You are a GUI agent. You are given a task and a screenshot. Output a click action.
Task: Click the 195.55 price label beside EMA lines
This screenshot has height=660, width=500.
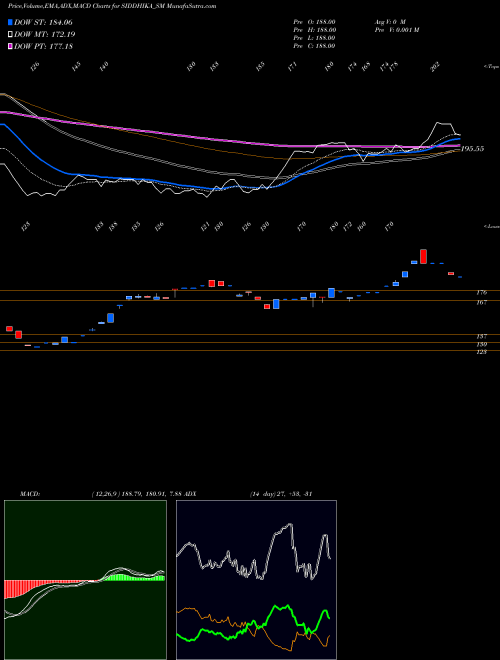click(473, 149)
